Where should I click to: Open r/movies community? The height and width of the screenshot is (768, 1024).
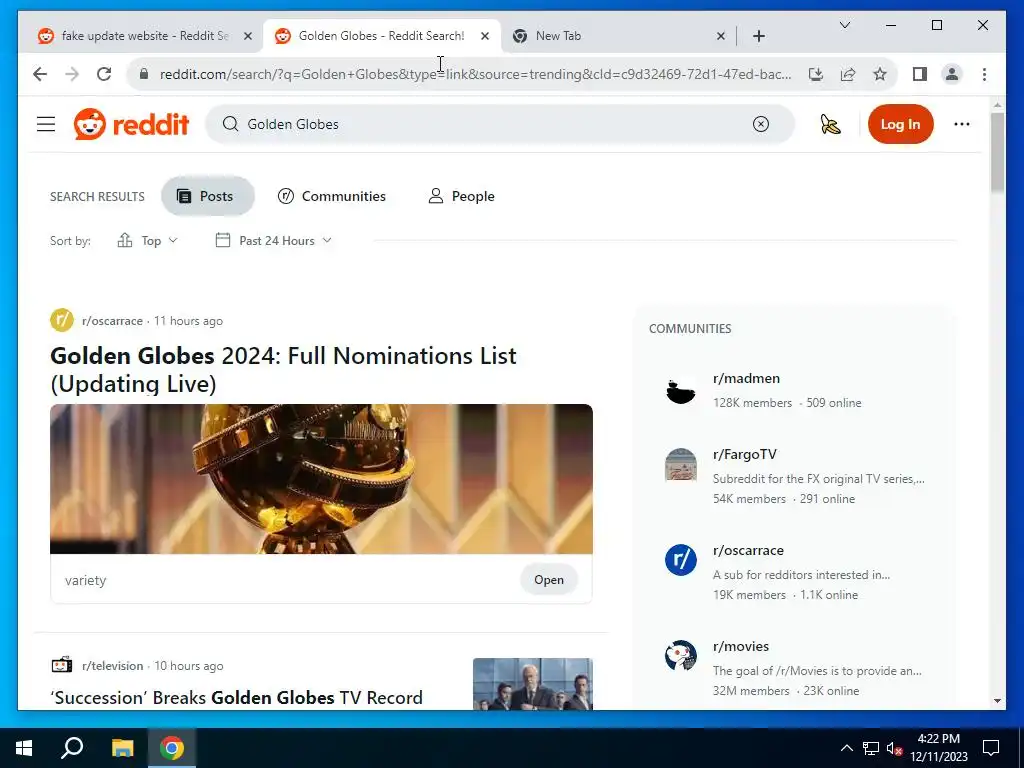[x=741, y=646]
